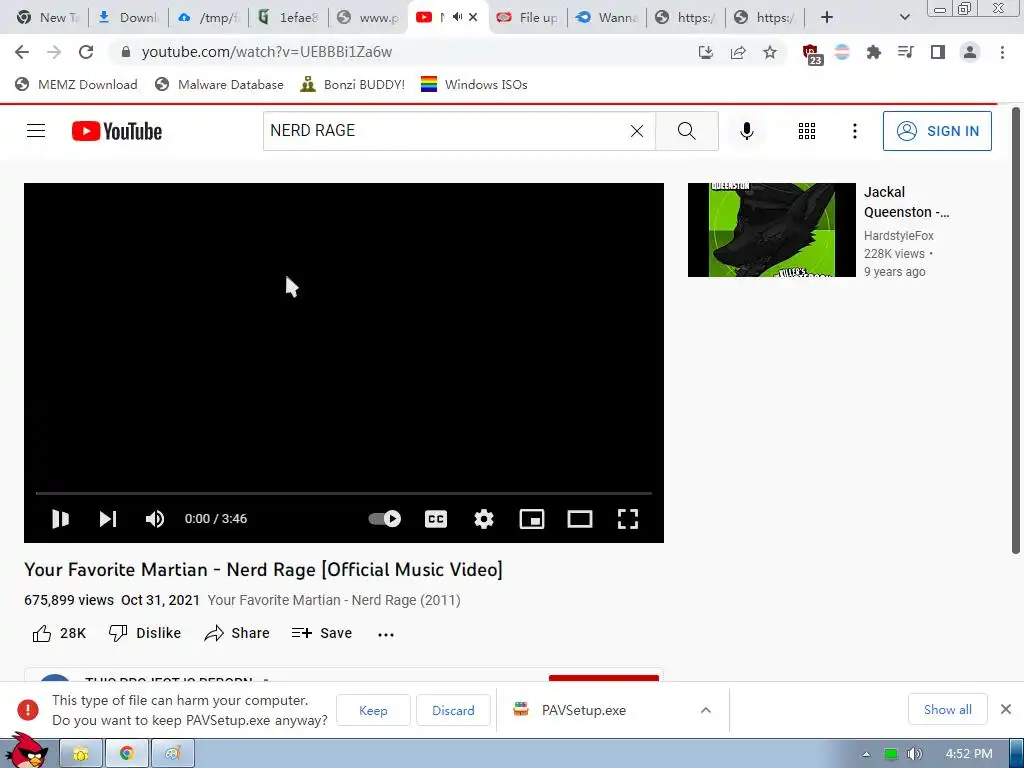The image size is (1024, 768).
Task: Share the video
Action: pyautogui.click(x=236, y=633)
